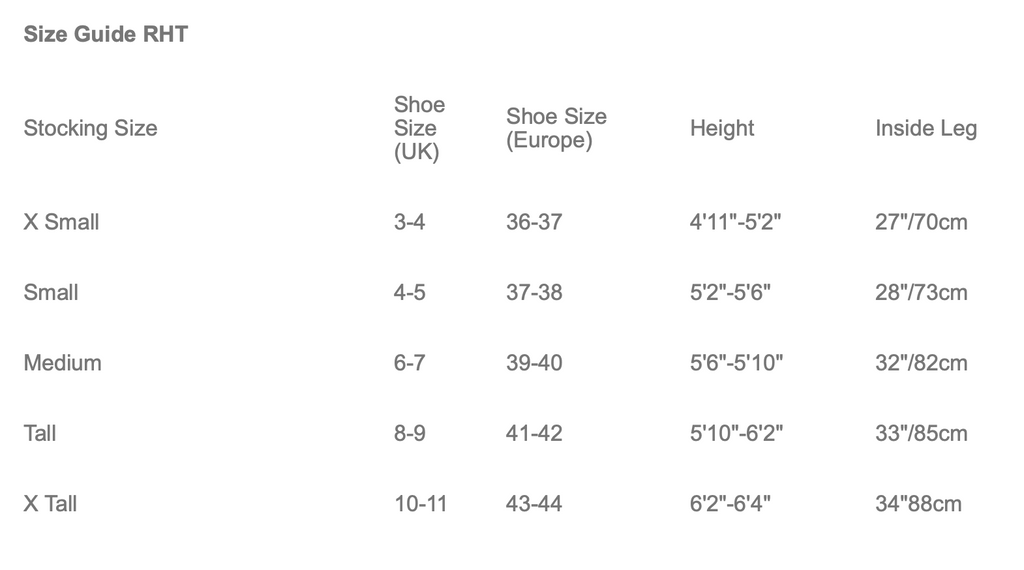Screen dimensions: 1024x570
Task: Click UK shoe size 10-11 cell
Action: [420, 504]
